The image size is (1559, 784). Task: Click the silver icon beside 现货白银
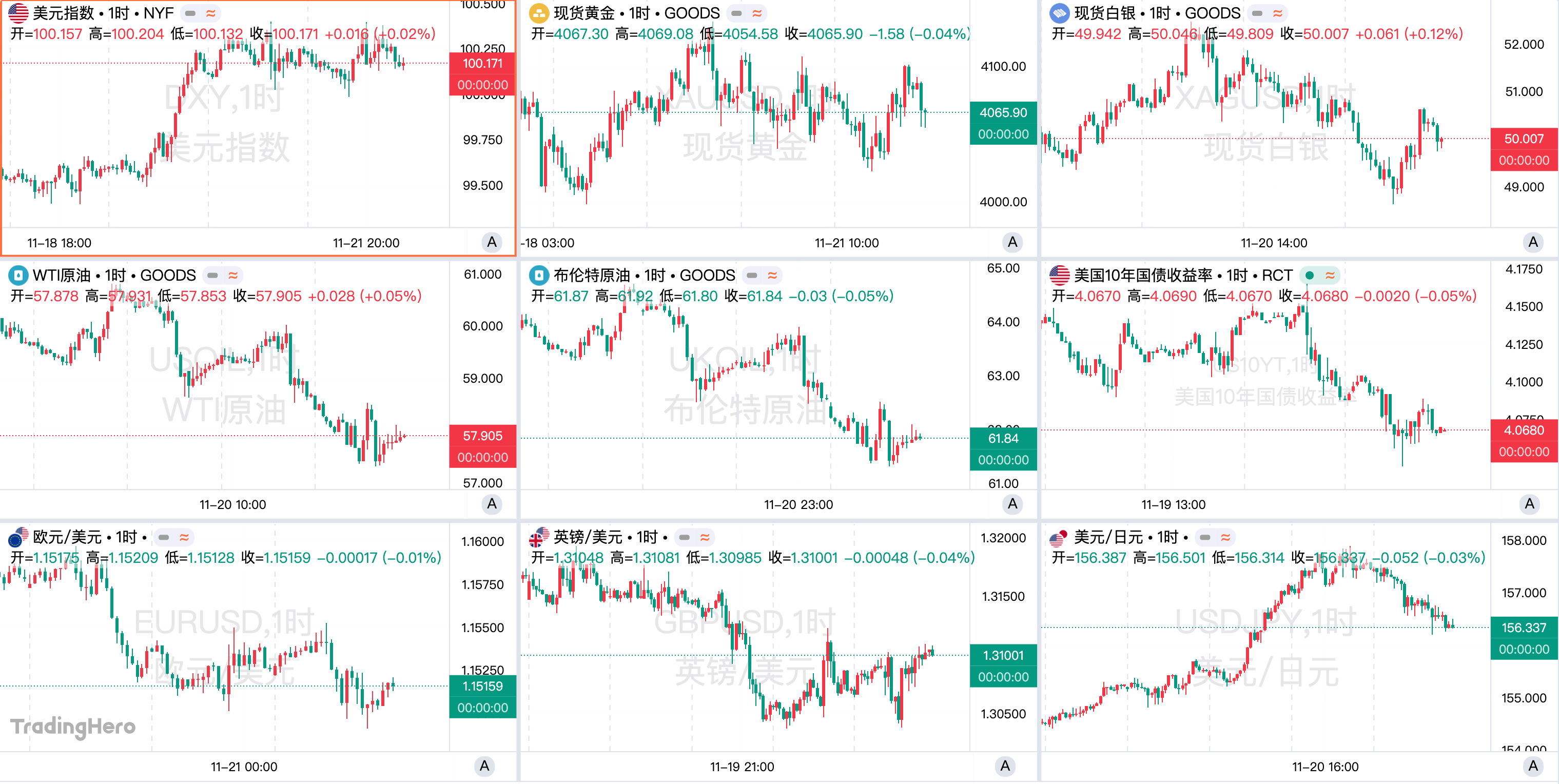coord(1059,13)
